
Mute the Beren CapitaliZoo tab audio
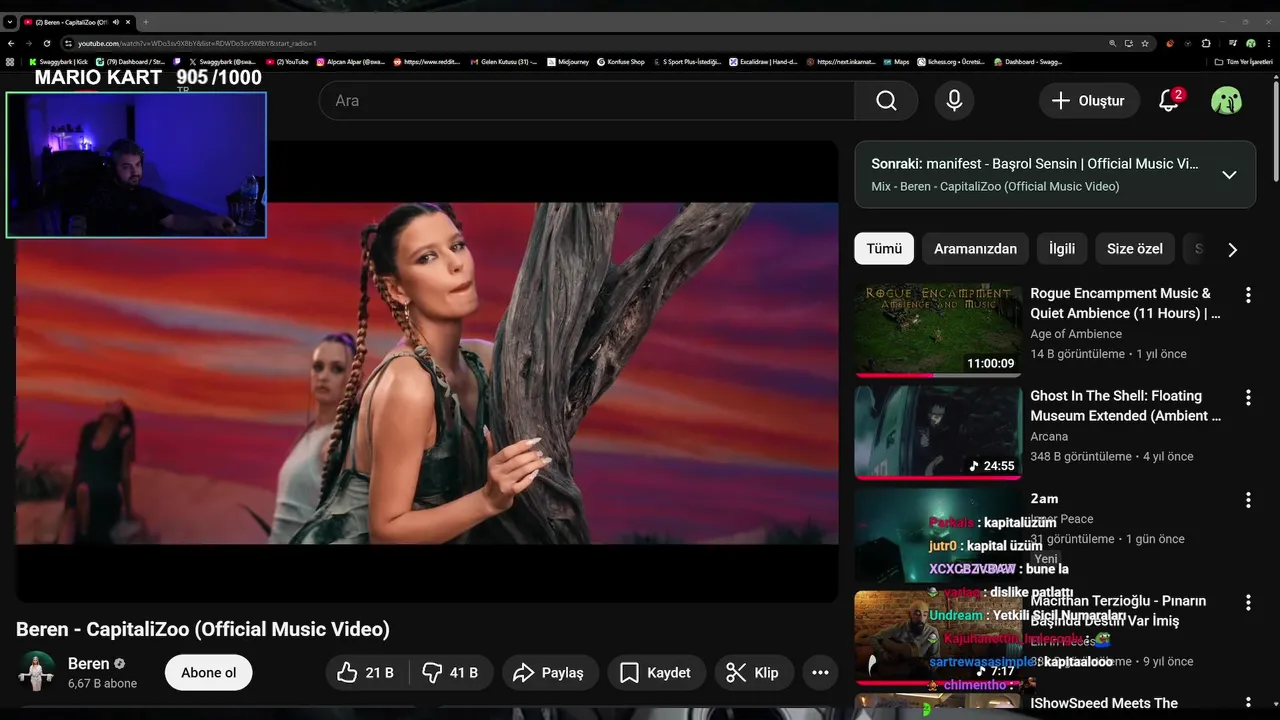(116, 22)
